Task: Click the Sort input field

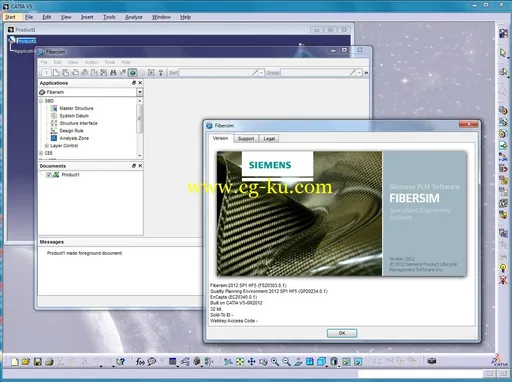Action: point(218,73)
